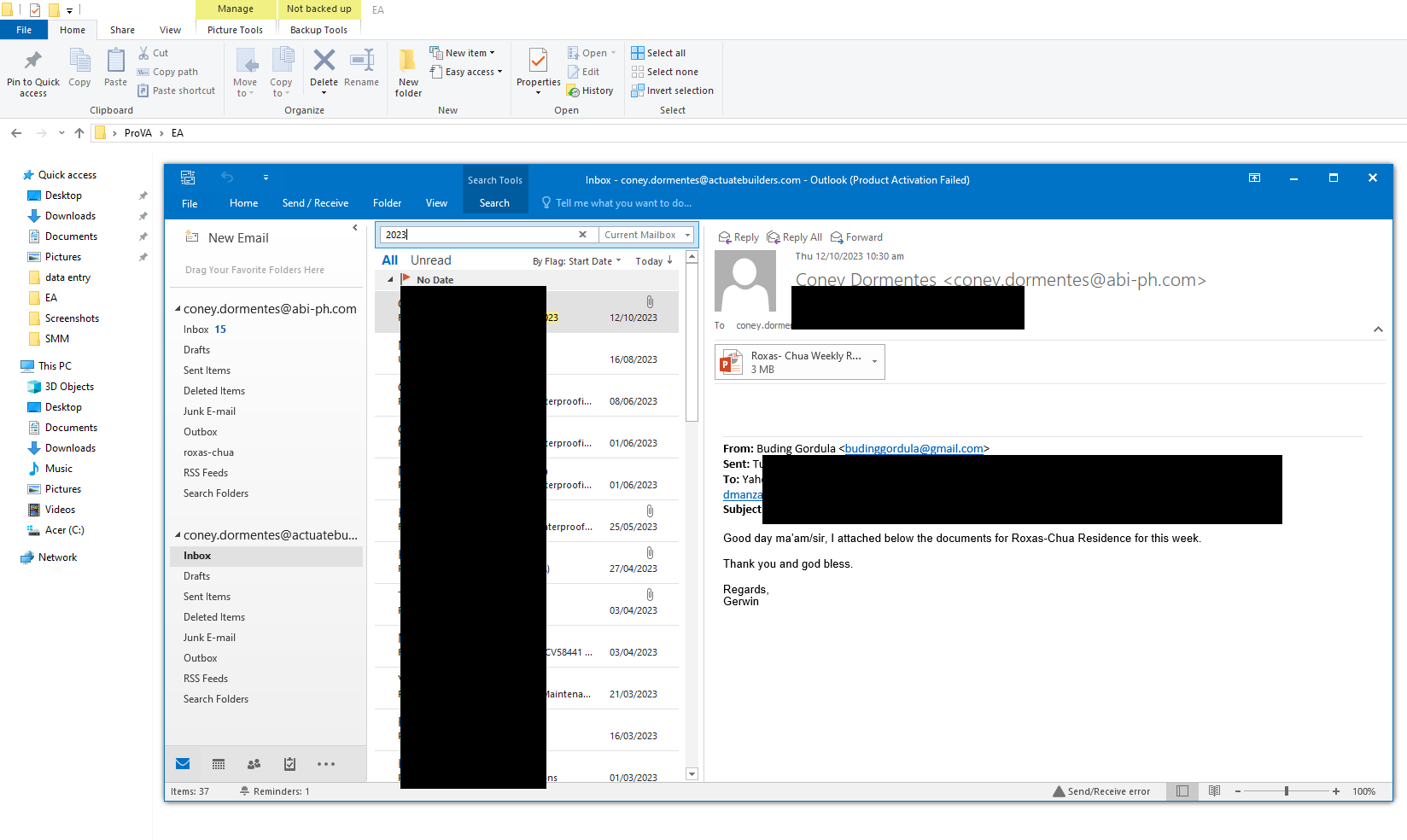Click Select all in Explorer ribbon

point(658,53)
